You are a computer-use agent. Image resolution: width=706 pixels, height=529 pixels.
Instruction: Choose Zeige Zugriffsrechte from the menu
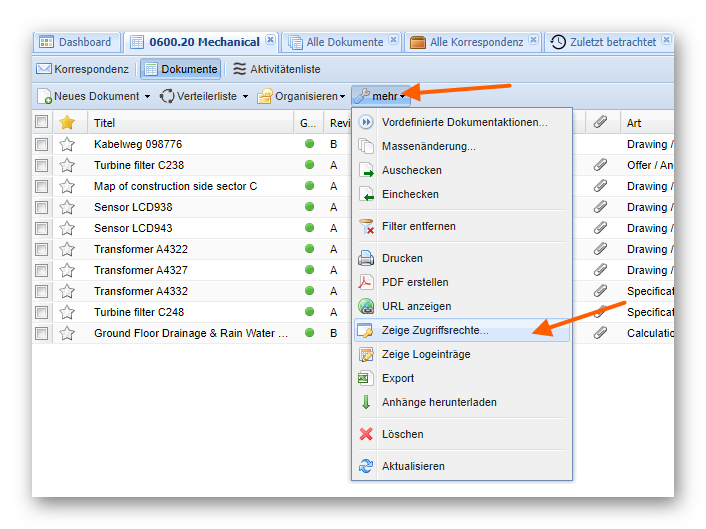point(435,330)
